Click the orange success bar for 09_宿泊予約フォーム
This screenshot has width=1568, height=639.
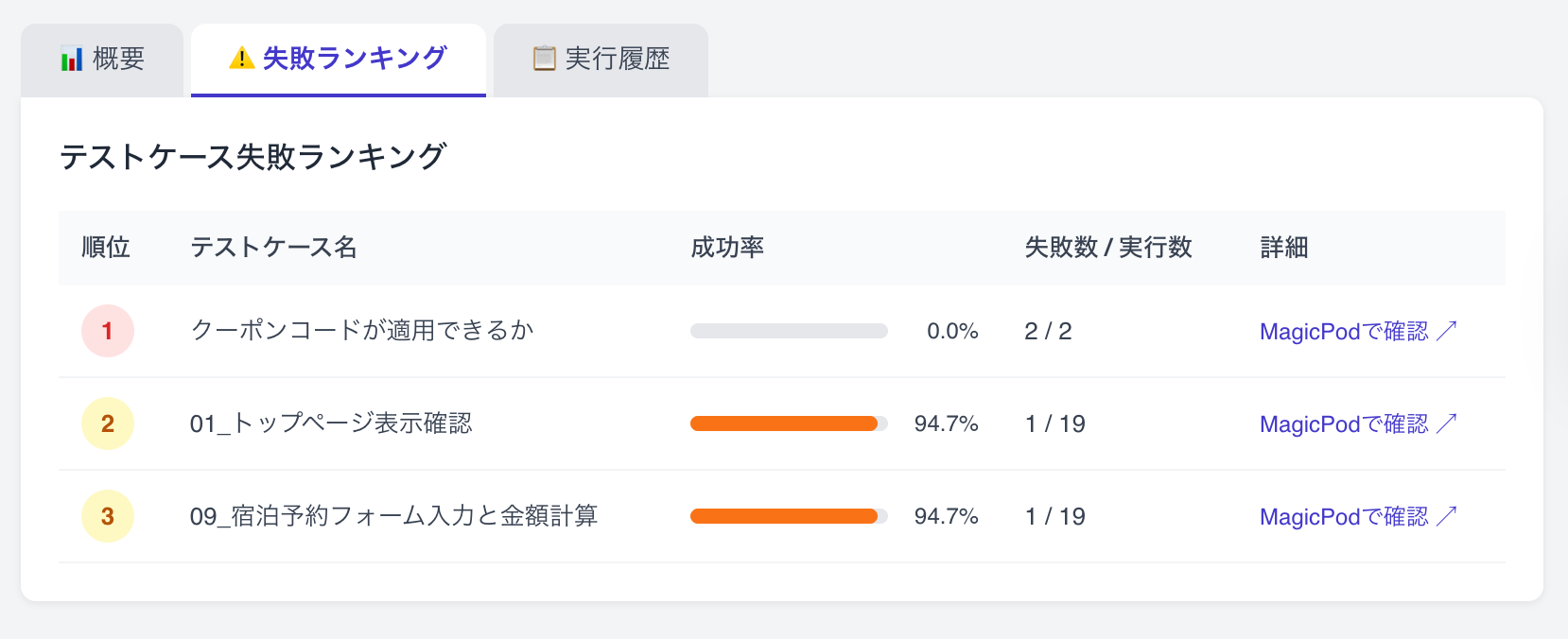point(789,516)
